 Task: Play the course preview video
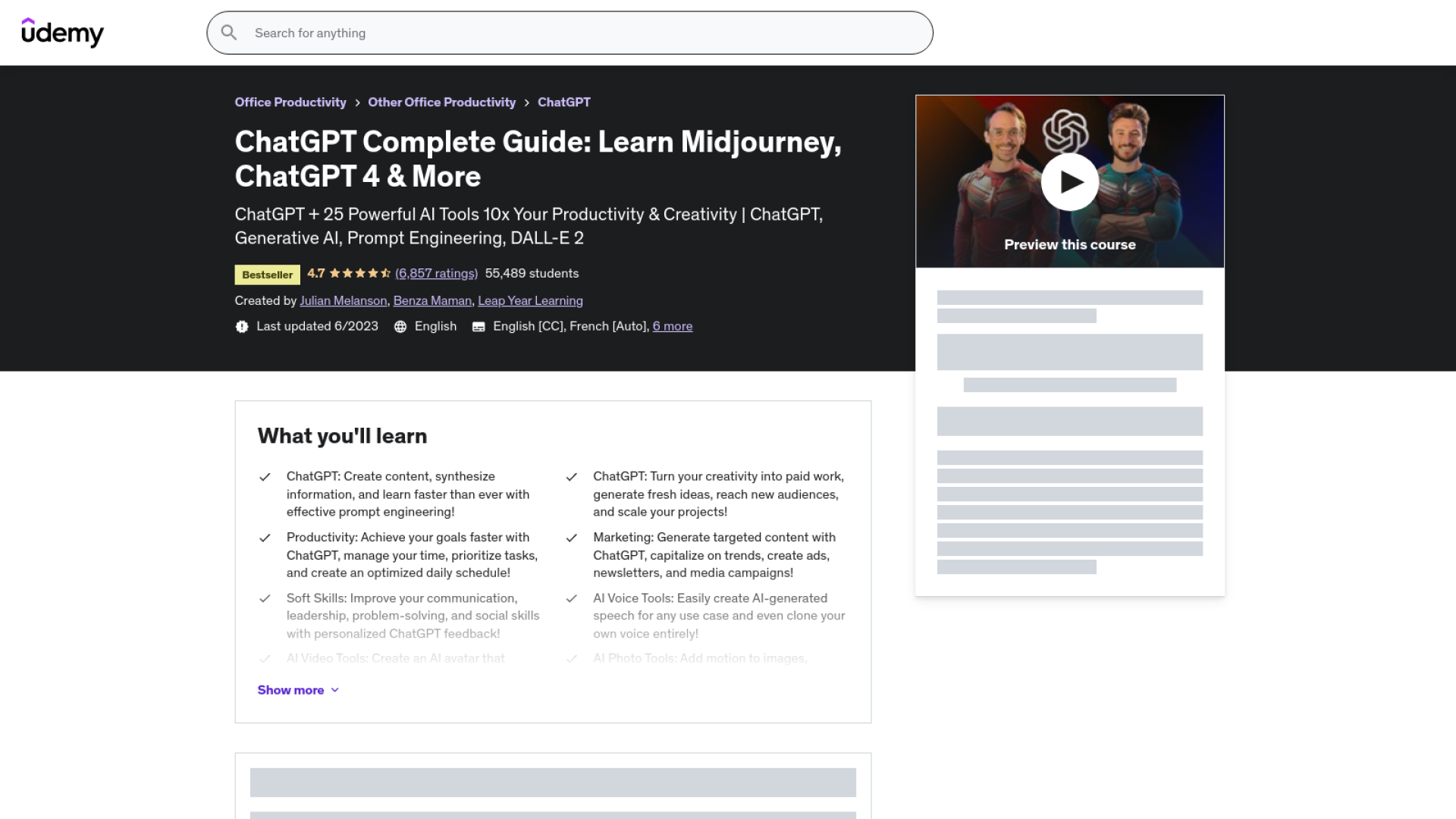(x=1069, y=182)
